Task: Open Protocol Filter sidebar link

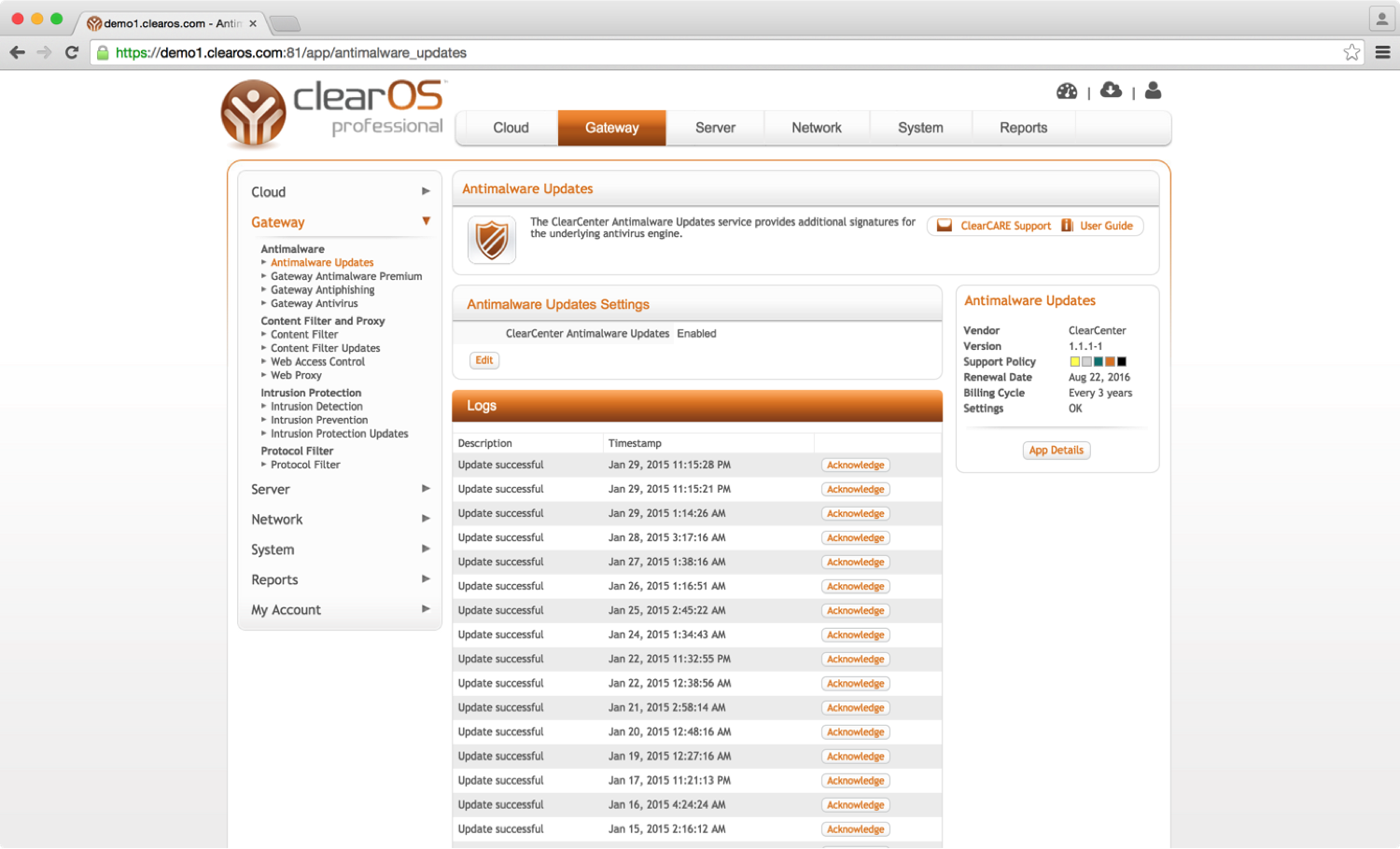Action: [305, 465]
